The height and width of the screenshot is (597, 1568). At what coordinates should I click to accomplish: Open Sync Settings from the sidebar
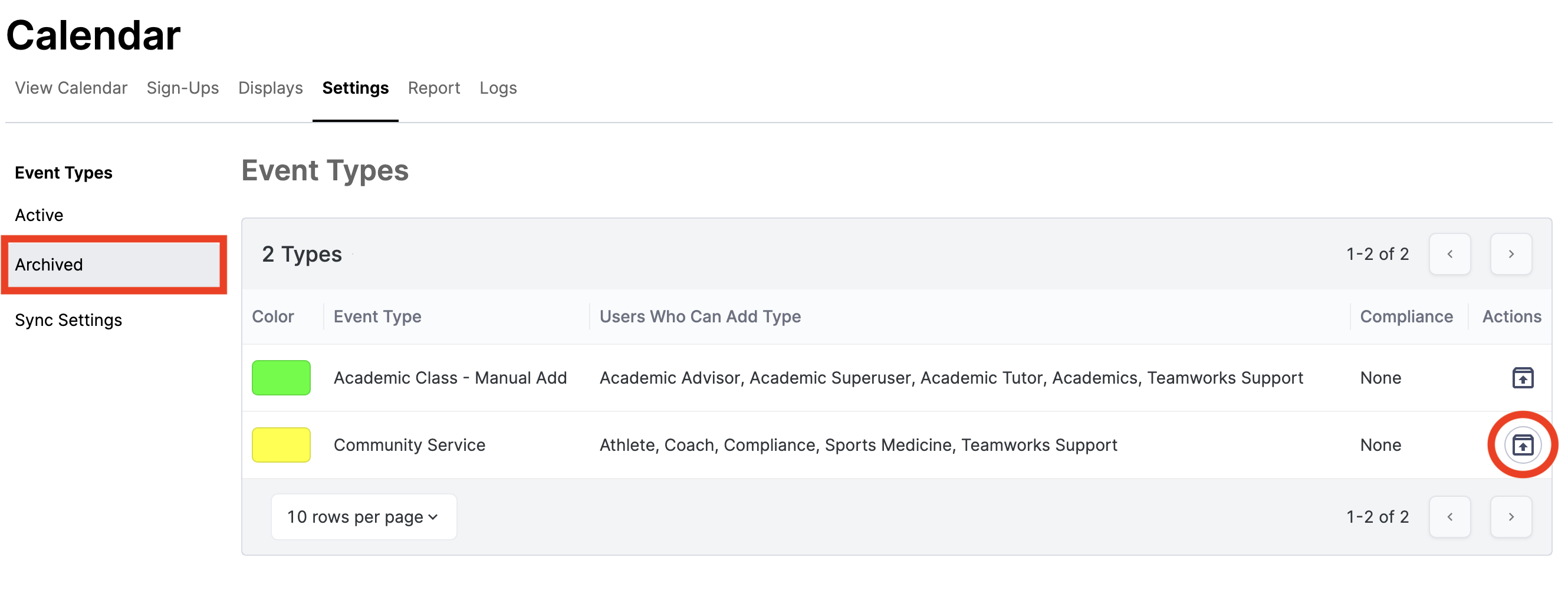pyautogui.click(x=68, y=320)
